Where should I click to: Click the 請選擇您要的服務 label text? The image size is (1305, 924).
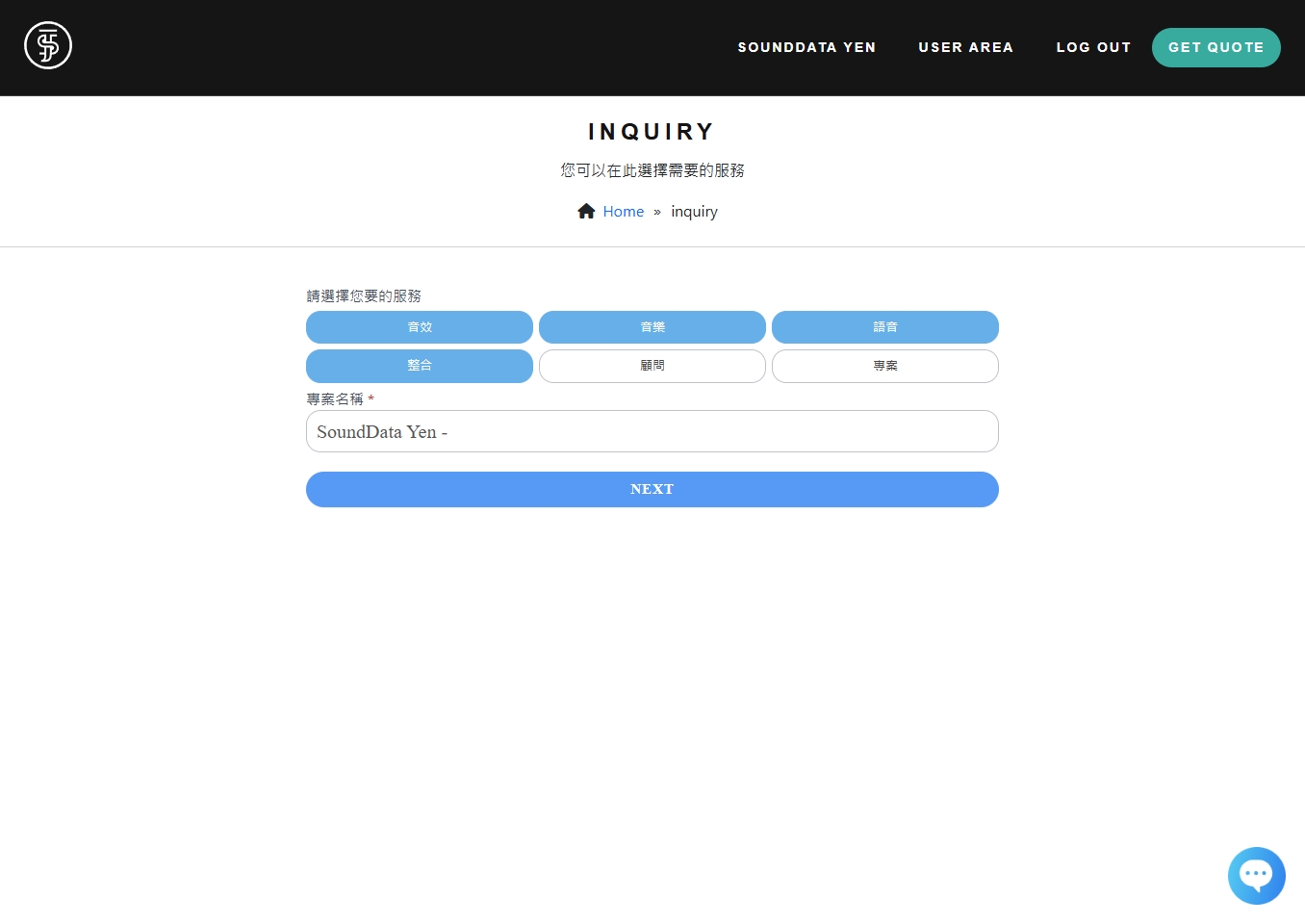click(x=364, y=295)
